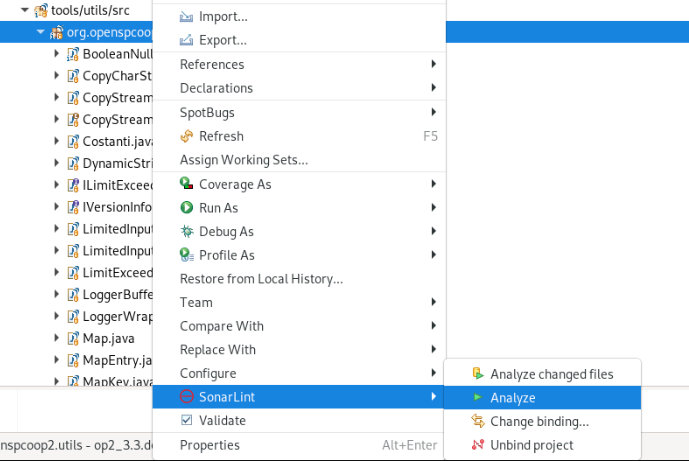Click the LimitExceed file icon

point(73,272)
